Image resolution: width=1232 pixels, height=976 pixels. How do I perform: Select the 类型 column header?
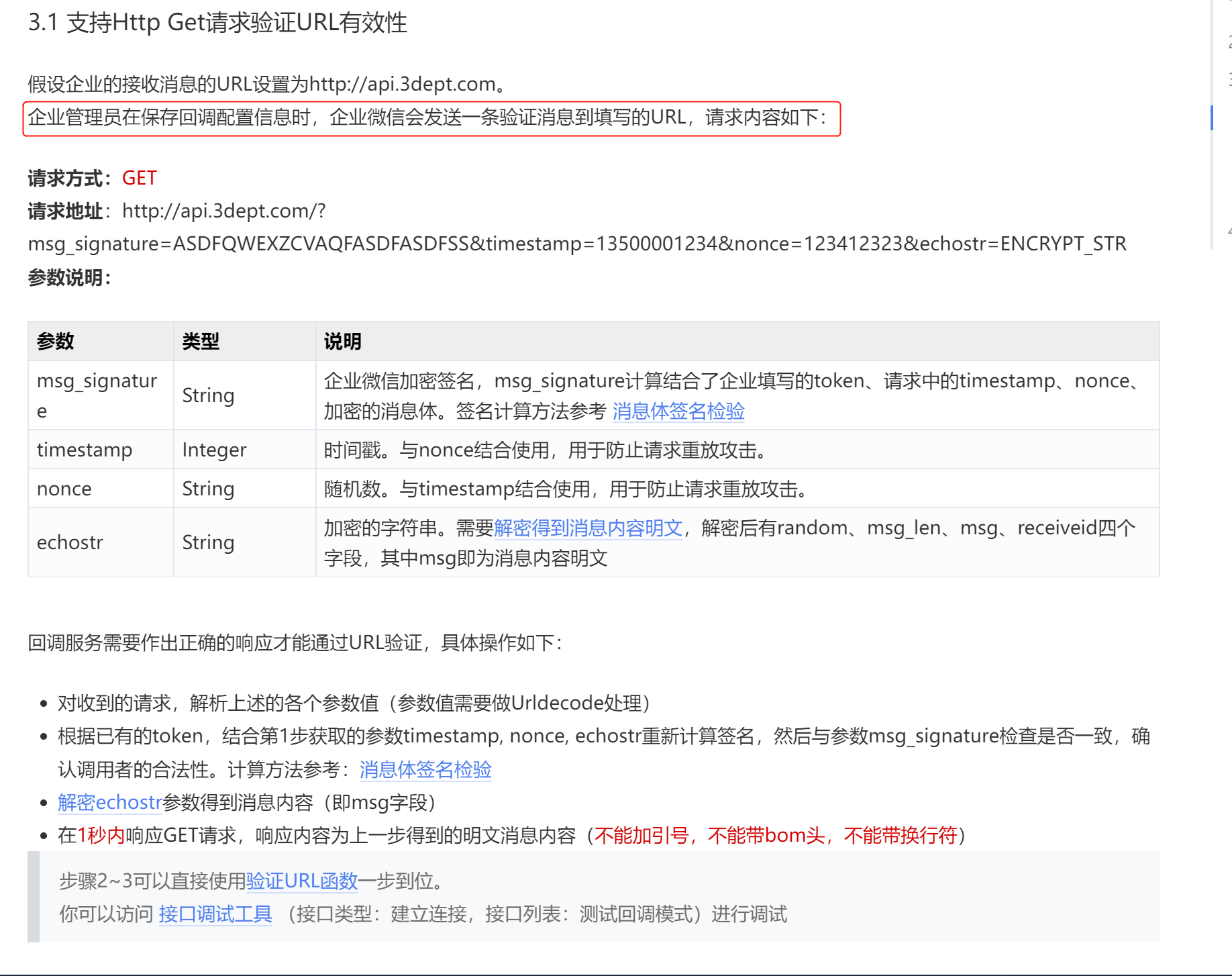point(201,341)
